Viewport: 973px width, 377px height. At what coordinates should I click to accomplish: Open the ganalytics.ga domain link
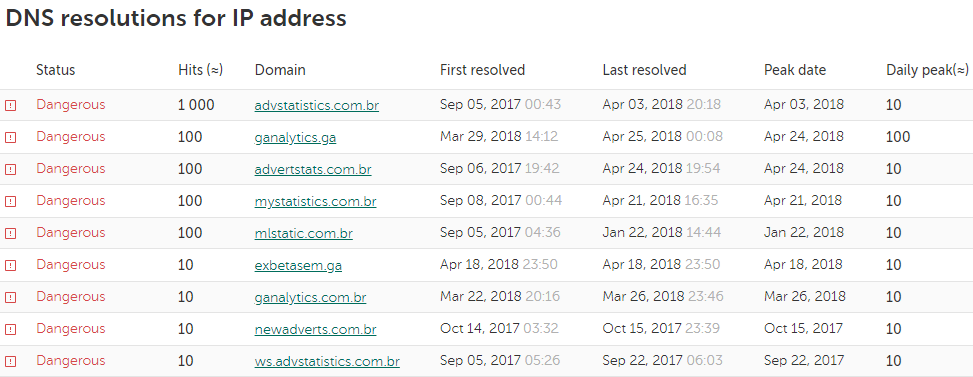(295, 138)
